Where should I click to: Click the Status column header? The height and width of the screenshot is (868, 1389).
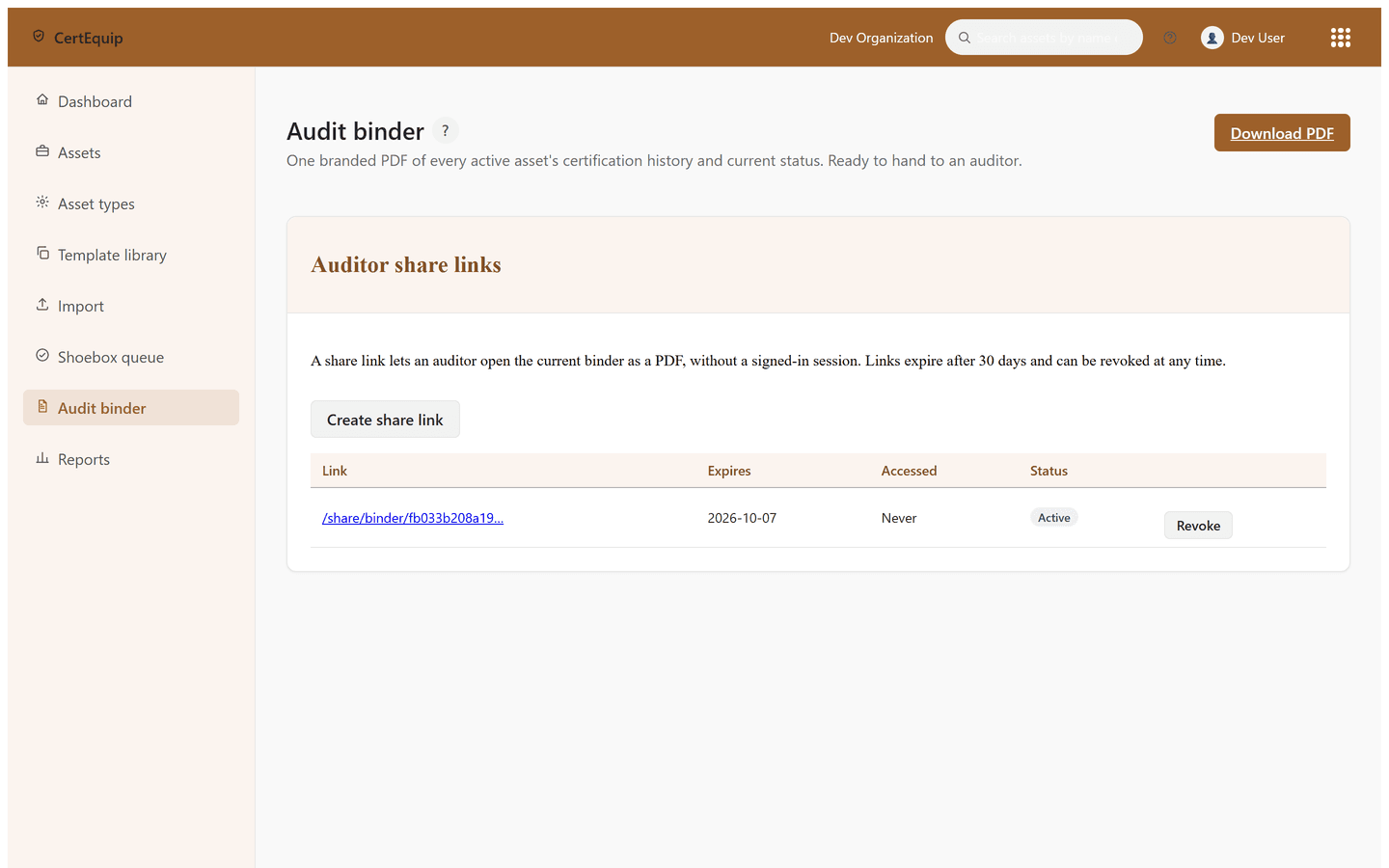1049,471
